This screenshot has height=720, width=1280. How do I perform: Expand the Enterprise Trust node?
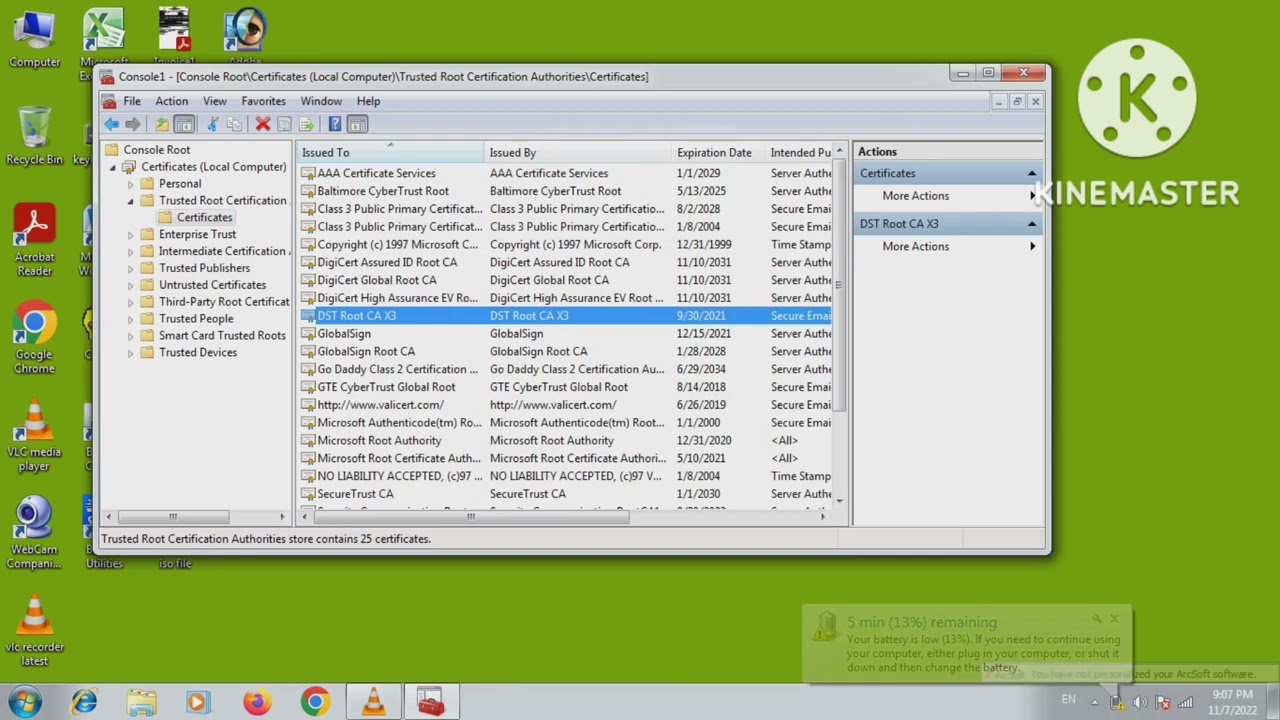coord(130,234)
